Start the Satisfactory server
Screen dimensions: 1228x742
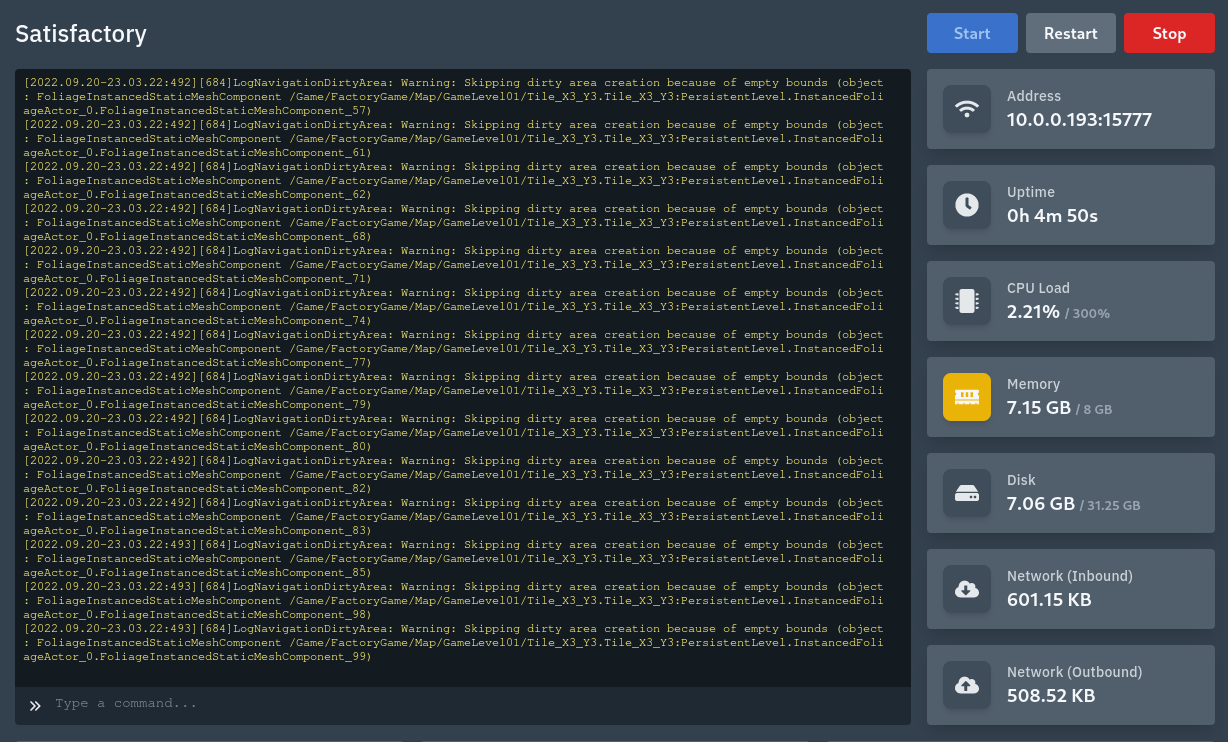[x=971, y=33]
